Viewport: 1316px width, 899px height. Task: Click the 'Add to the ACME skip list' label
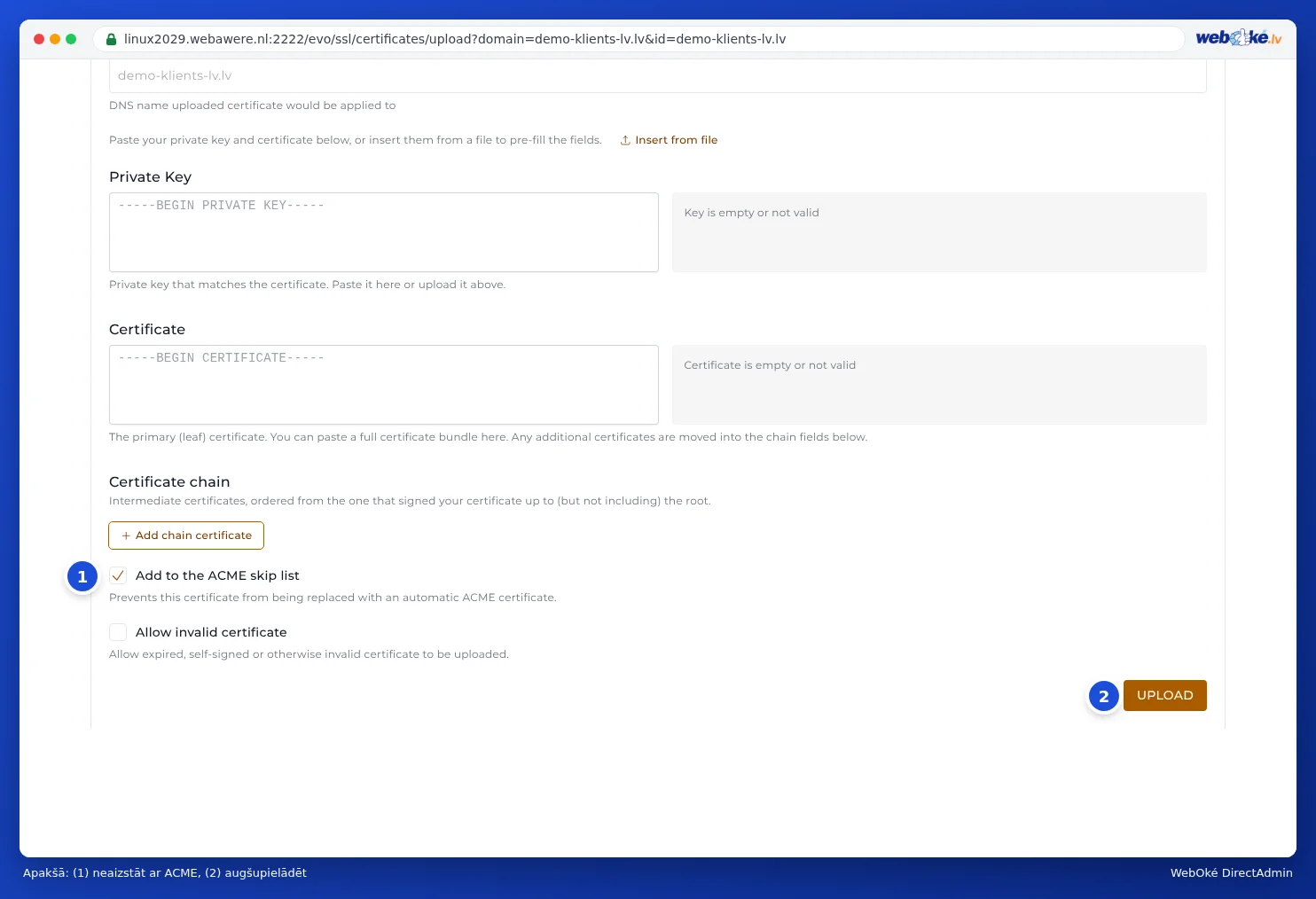tap(217, 575)
